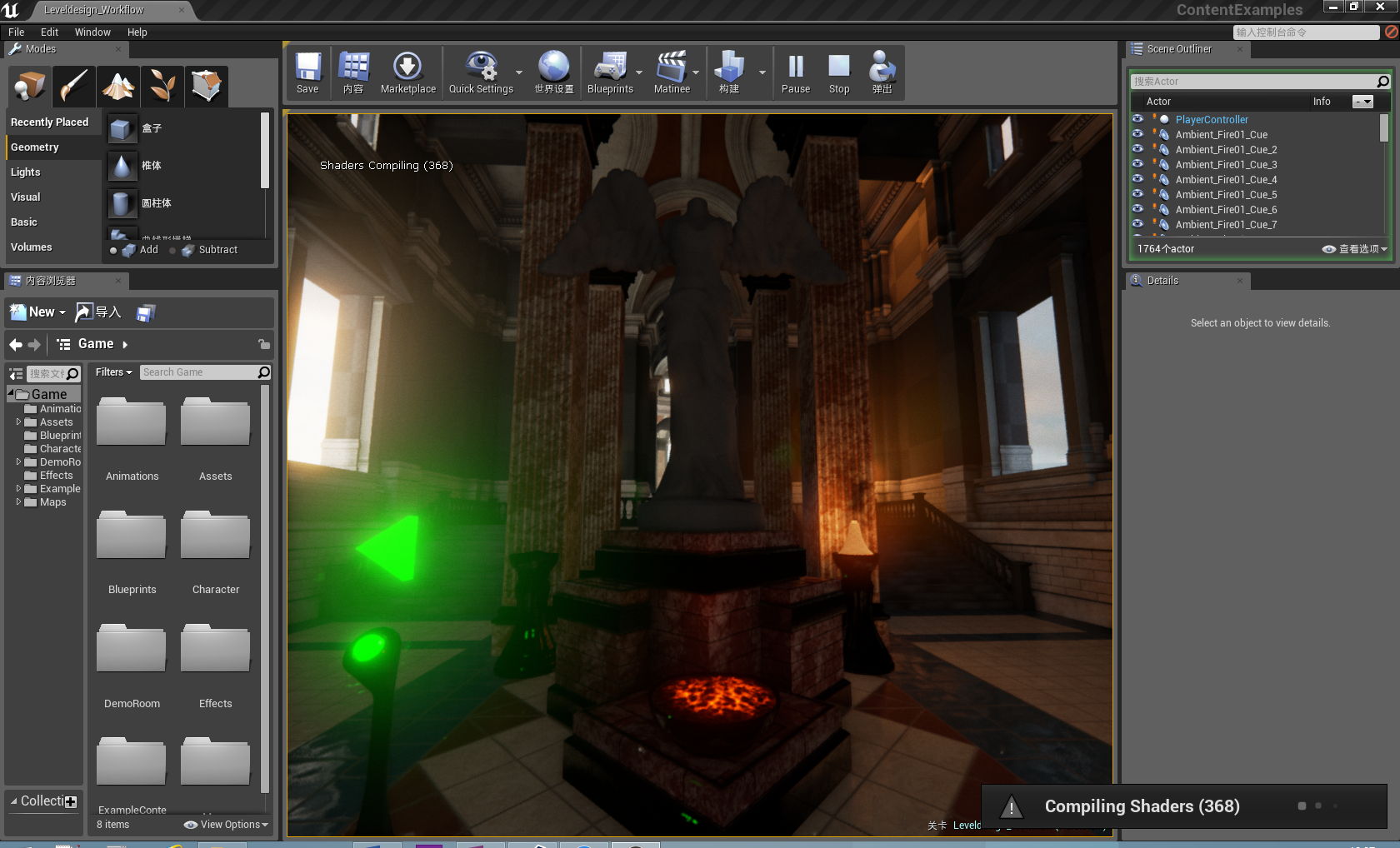Screen dimensions: 1400x848
Task: Select the 椎体 cone brush icon
Action: [122, 166]
